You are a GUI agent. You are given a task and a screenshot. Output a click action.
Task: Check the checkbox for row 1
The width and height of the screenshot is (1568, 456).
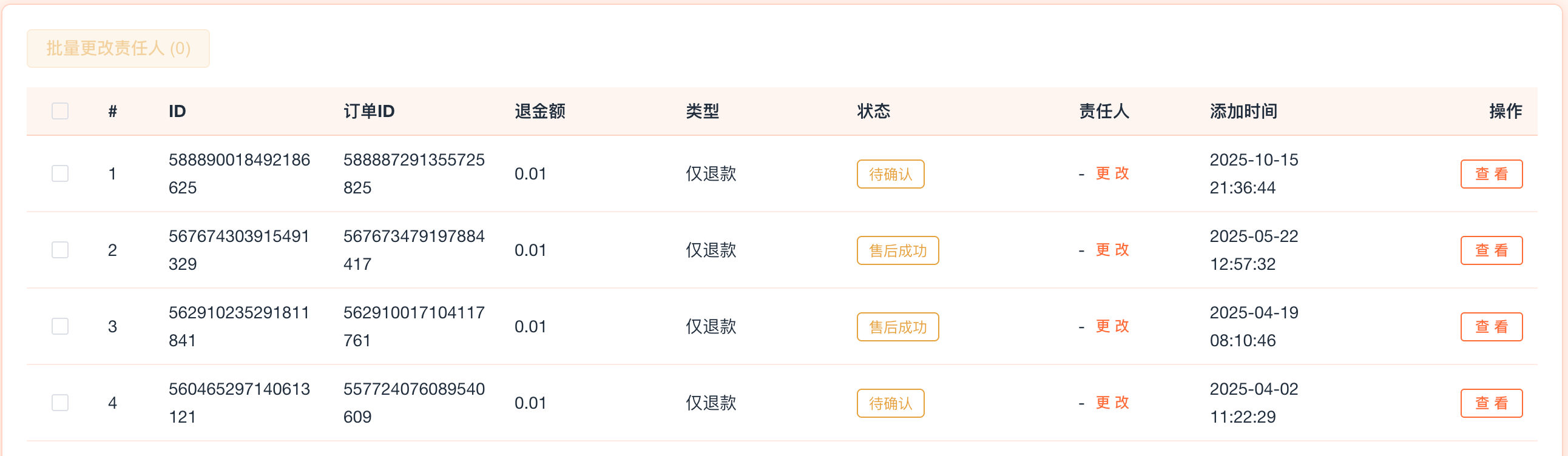click(59, 174)
